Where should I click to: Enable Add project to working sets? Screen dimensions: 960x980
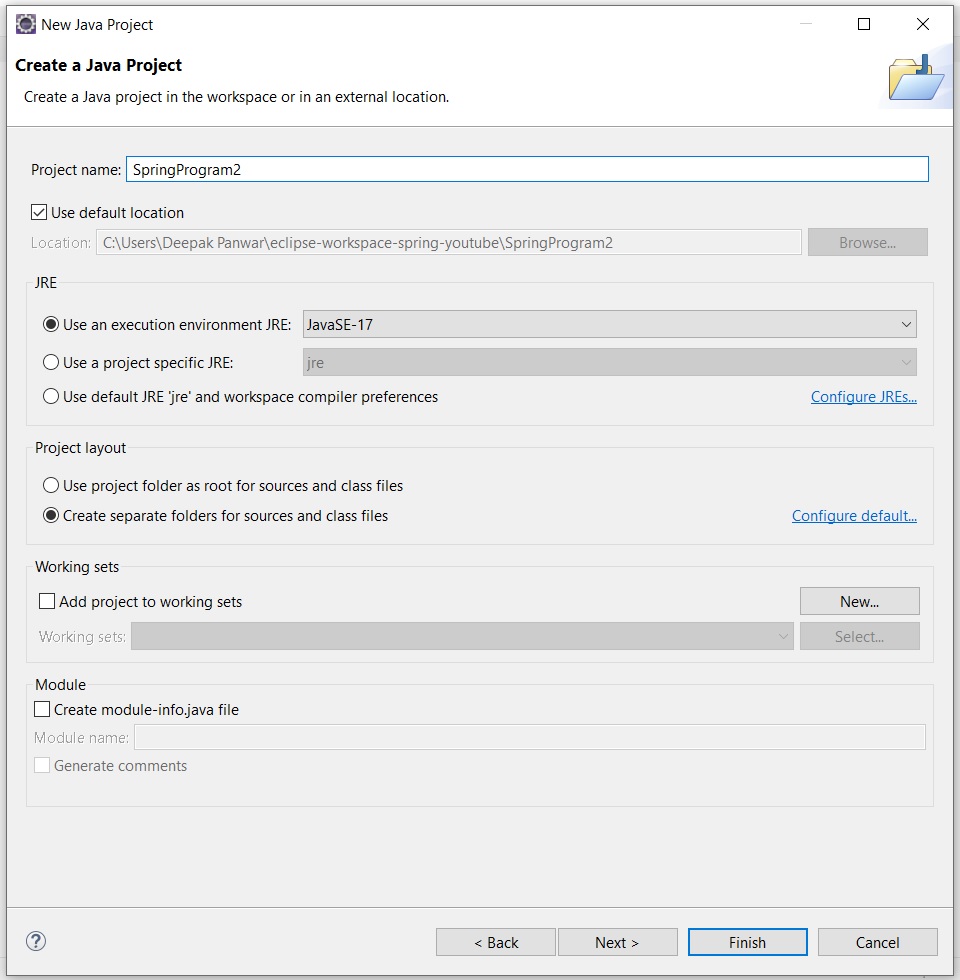47,601
